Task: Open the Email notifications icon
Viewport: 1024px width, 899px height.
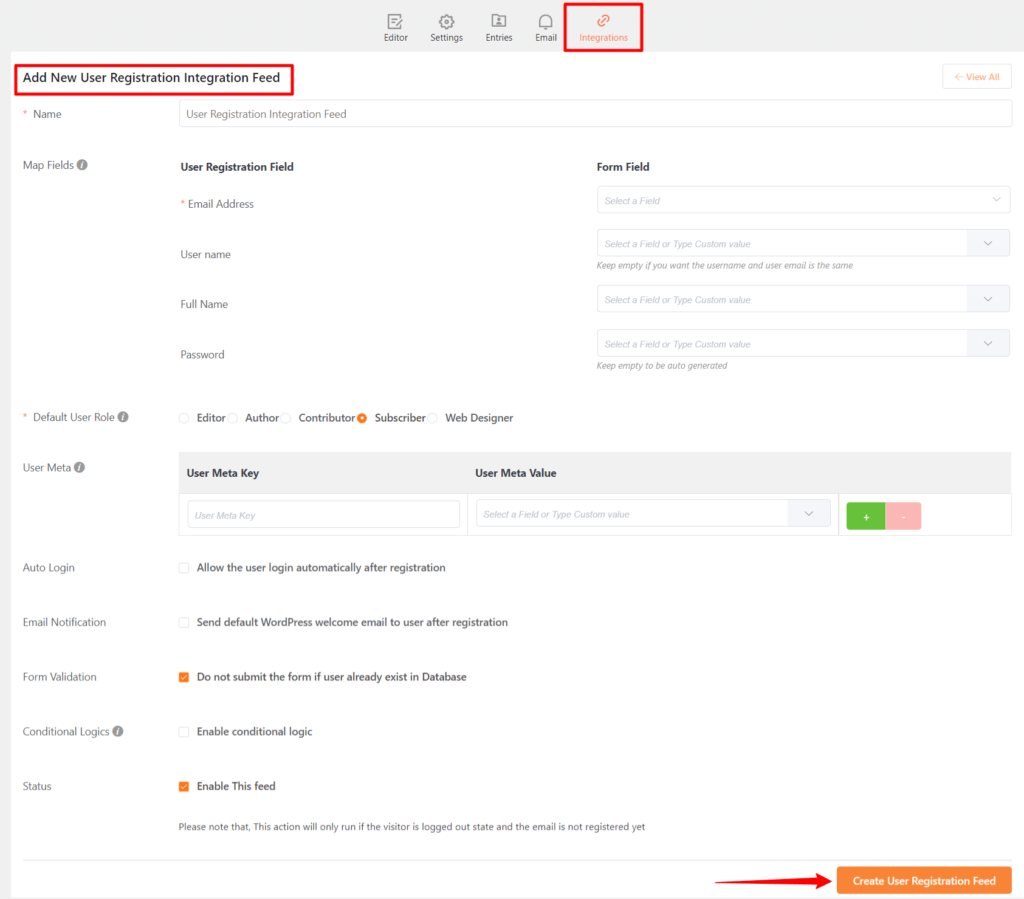Action: click(545, 21)
